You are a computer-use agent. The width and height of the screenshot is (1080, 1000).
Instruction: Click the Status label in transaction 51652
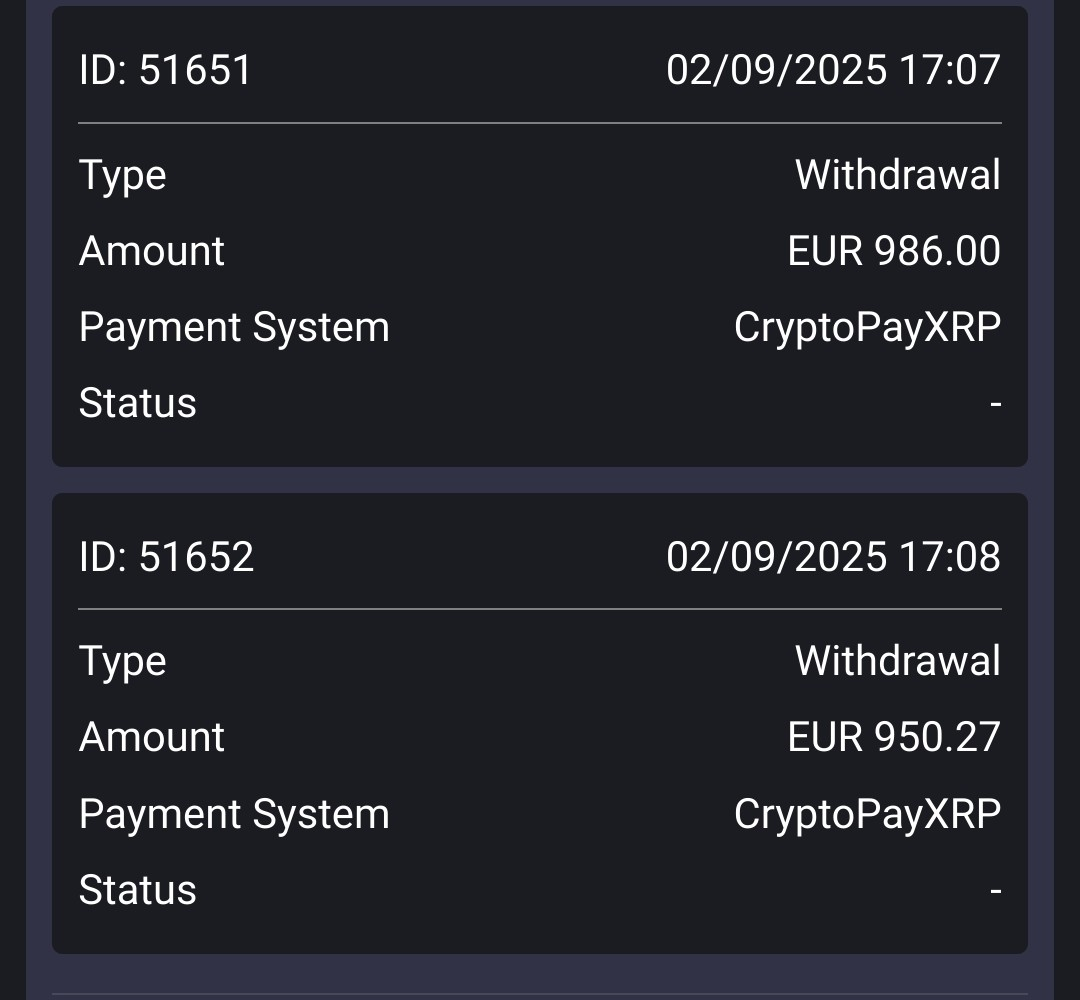137,890
